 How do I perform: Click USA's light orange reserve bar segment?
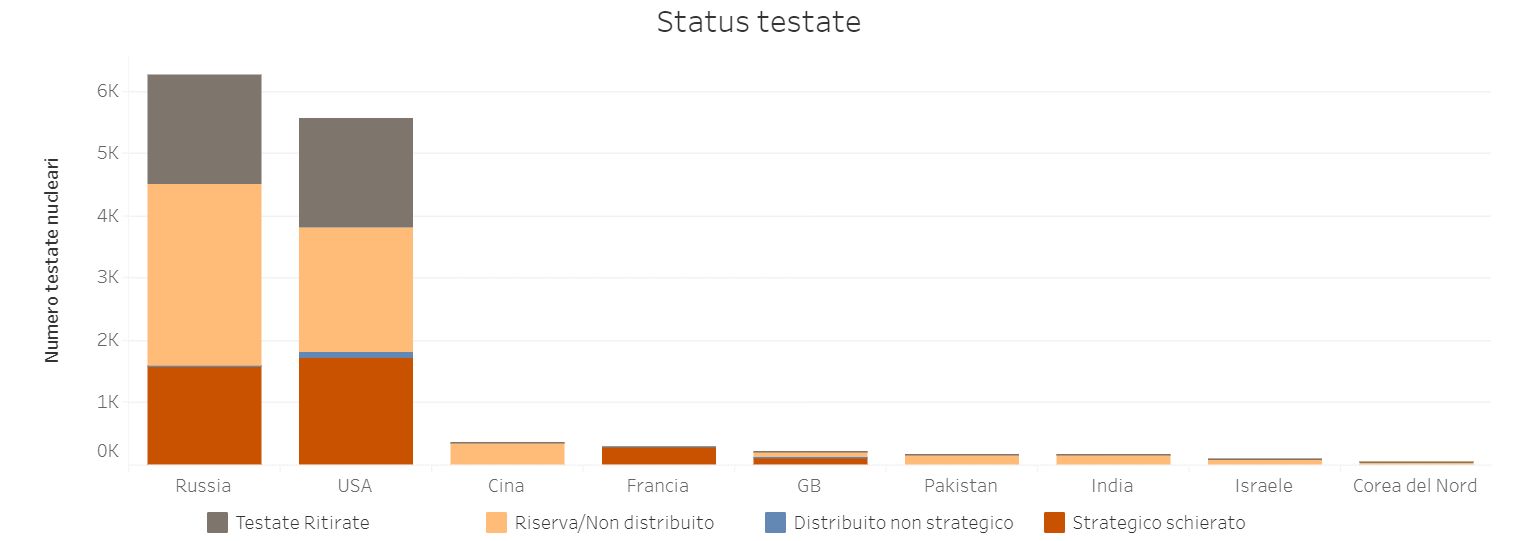pyautogui.click(x=356, y=289)
